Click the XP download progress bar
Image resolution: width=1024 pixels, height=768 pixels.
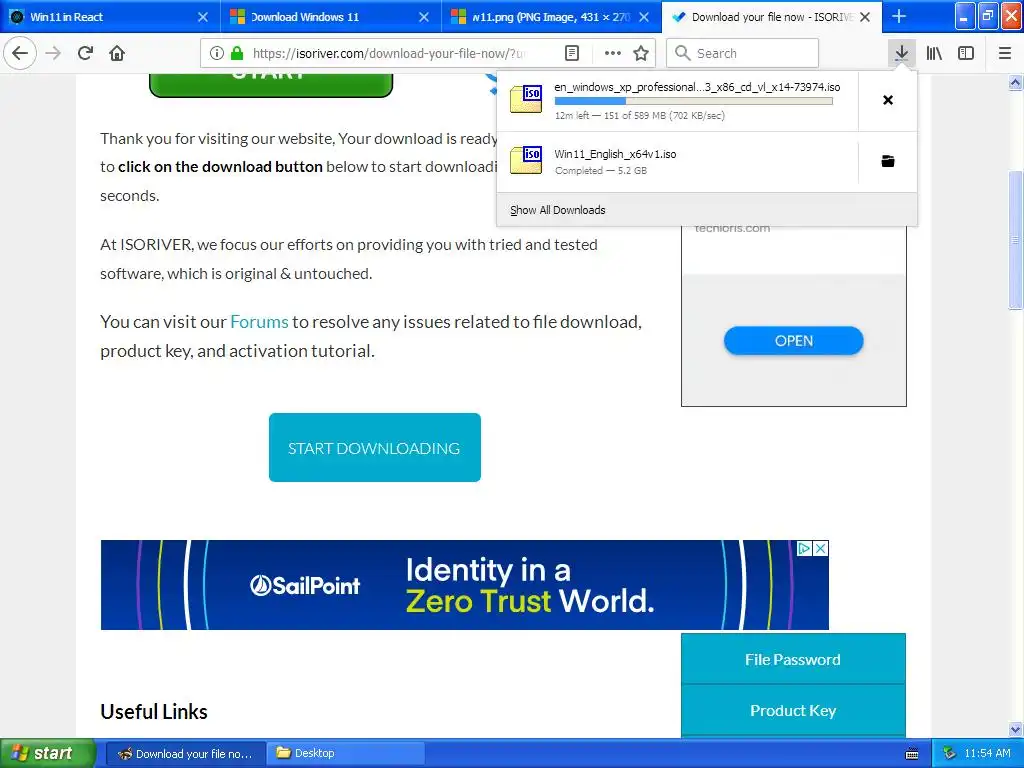pyautogui.click(x=694, y=101)
